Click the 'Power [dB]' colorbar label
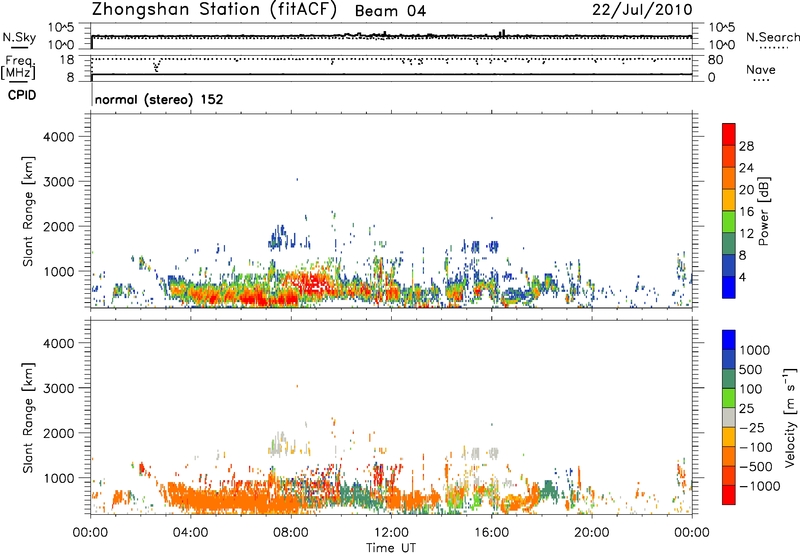The image size is (800, 554). pyautogui.click(x=763, y=211)
